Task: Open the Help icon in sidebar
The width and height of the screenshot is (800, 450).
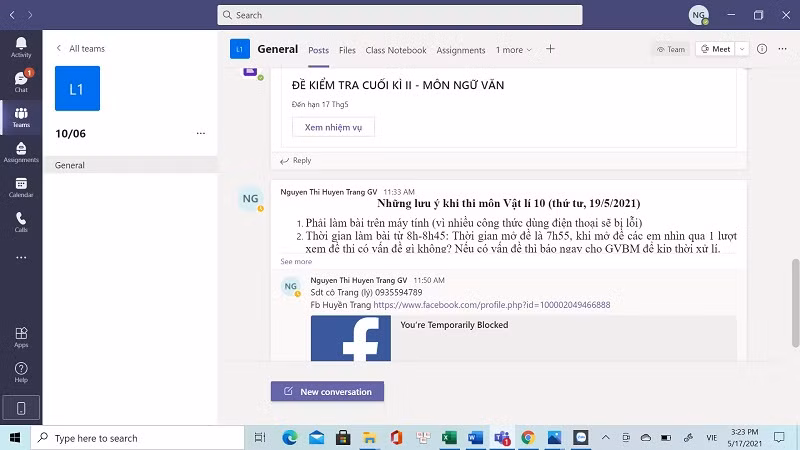Action: coord(21,372)
